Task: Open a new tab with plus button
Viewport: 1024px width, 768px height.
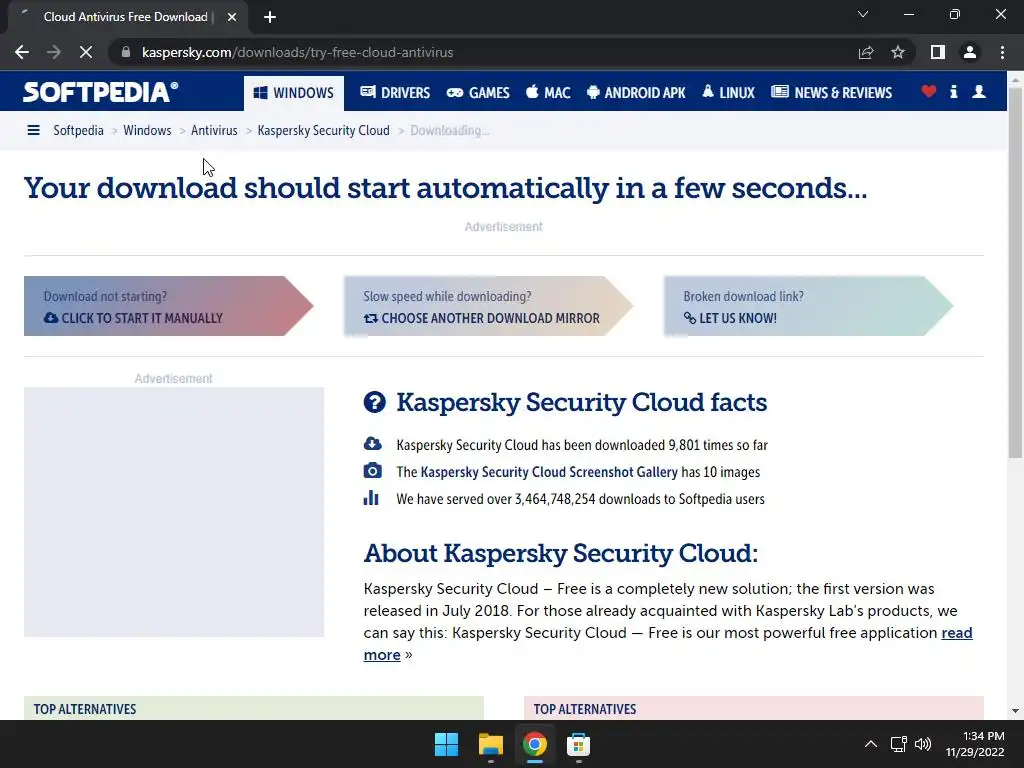Action: [270, 17]
